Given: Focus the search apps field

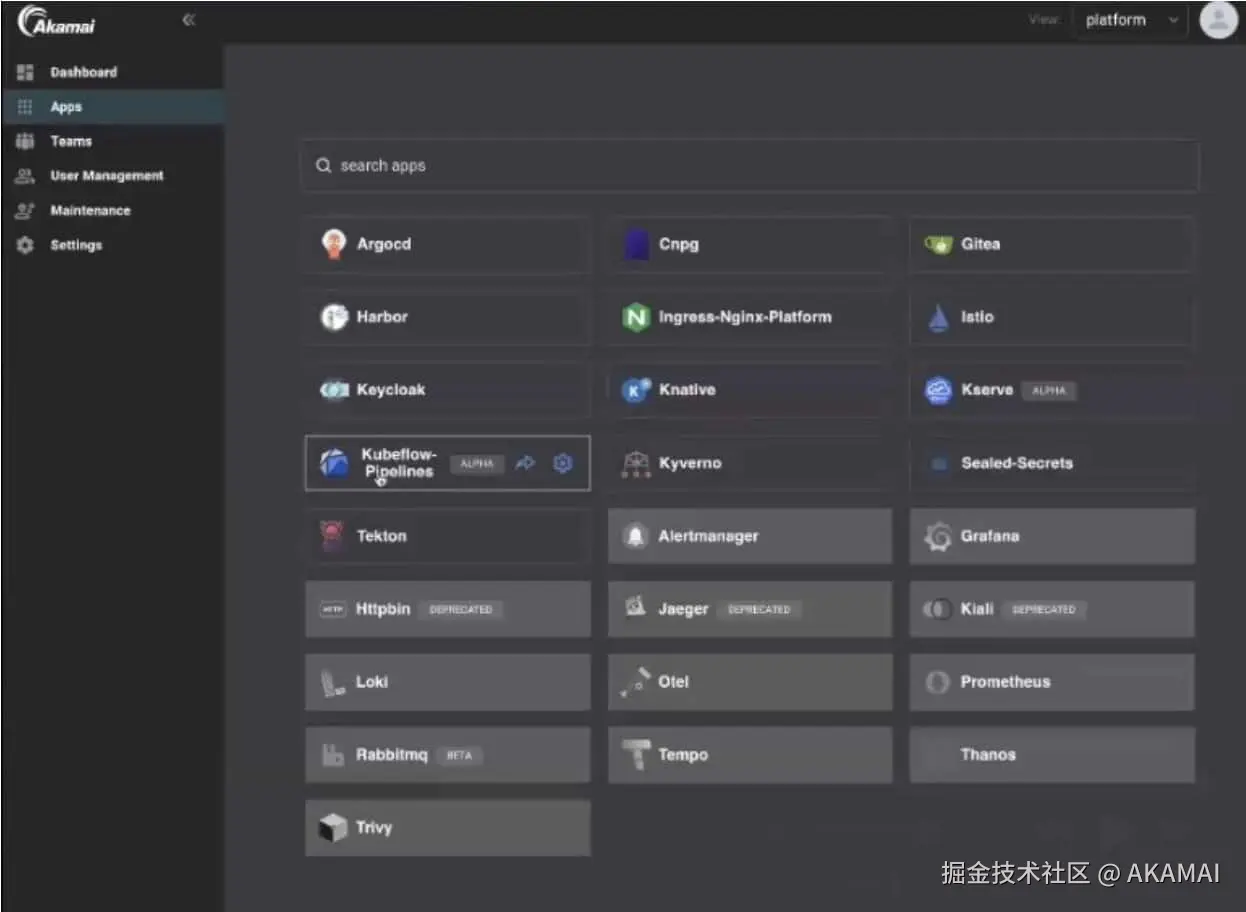Looking at the screenshot, I should pyautogui.click(x=749, y=166).
